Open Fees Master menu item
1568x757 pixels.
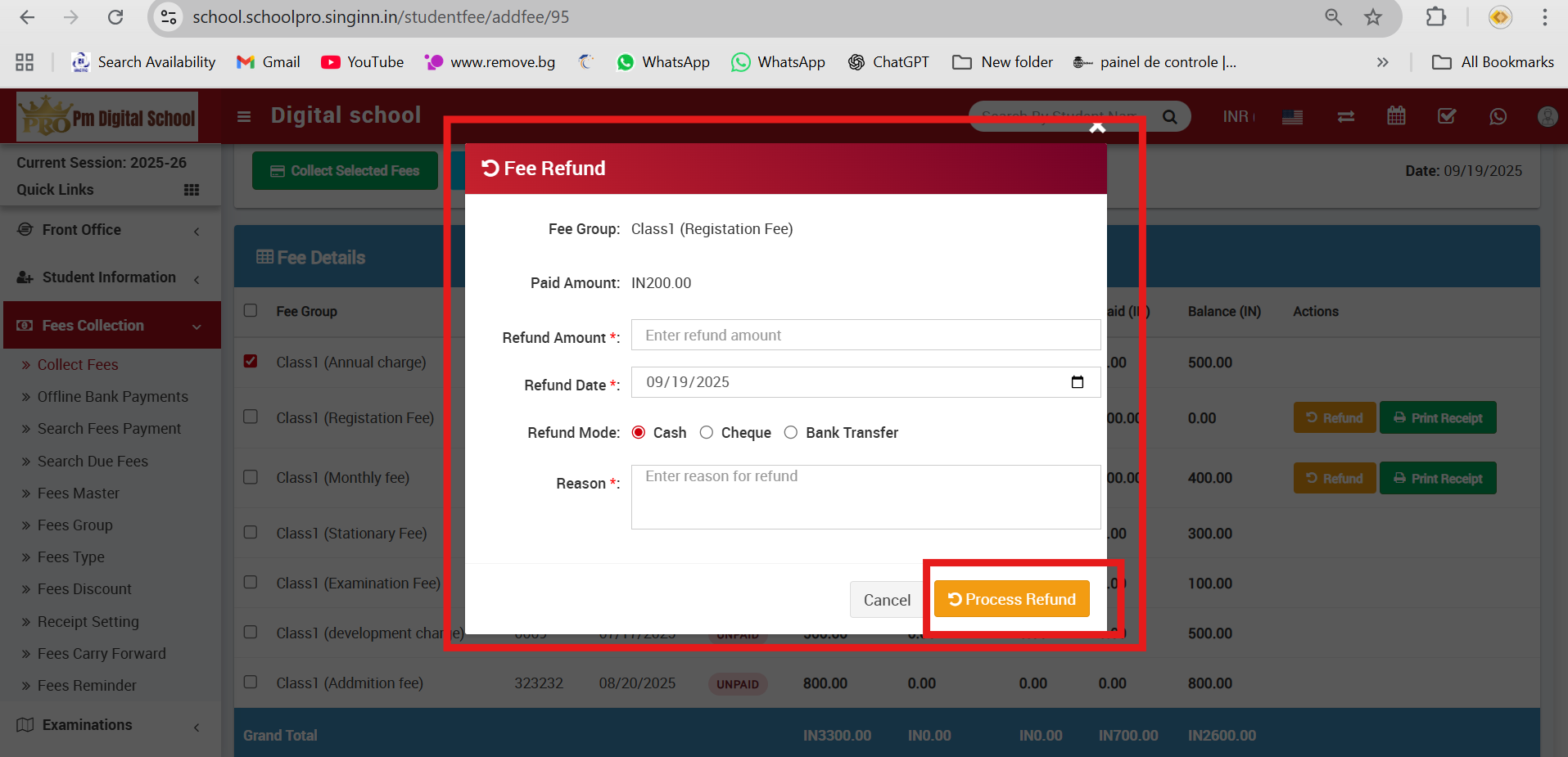click(79, 493)
